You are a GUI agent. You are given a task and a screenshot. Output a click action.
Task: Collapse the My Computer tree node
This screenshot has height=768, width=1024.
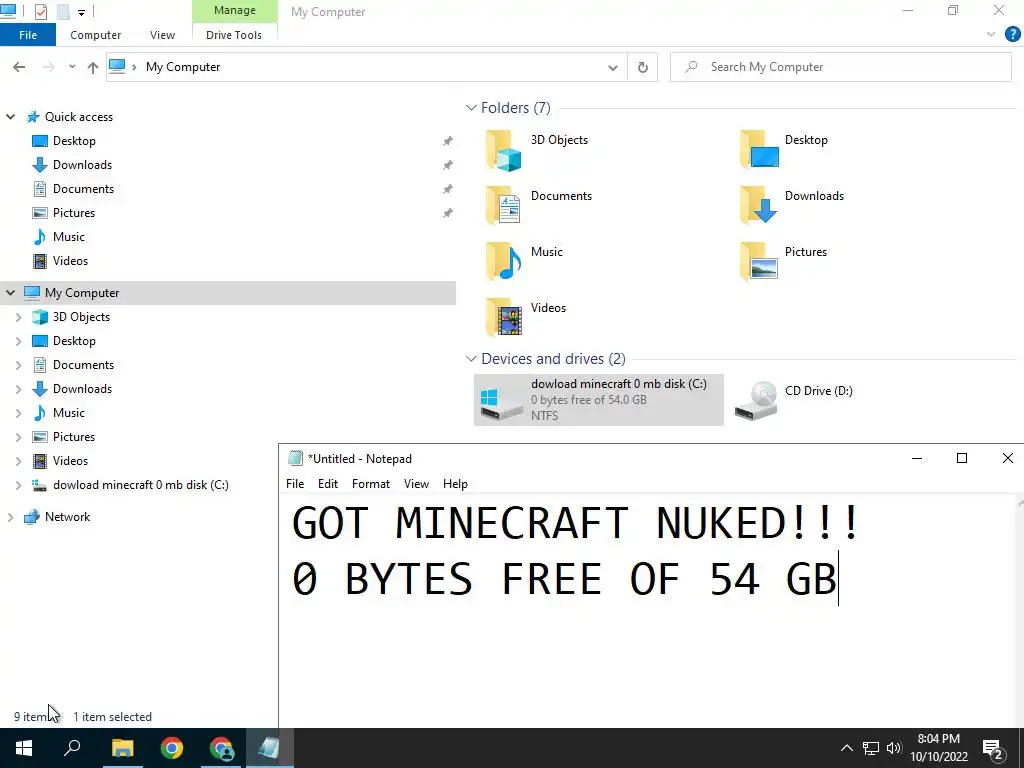point(10,293)
